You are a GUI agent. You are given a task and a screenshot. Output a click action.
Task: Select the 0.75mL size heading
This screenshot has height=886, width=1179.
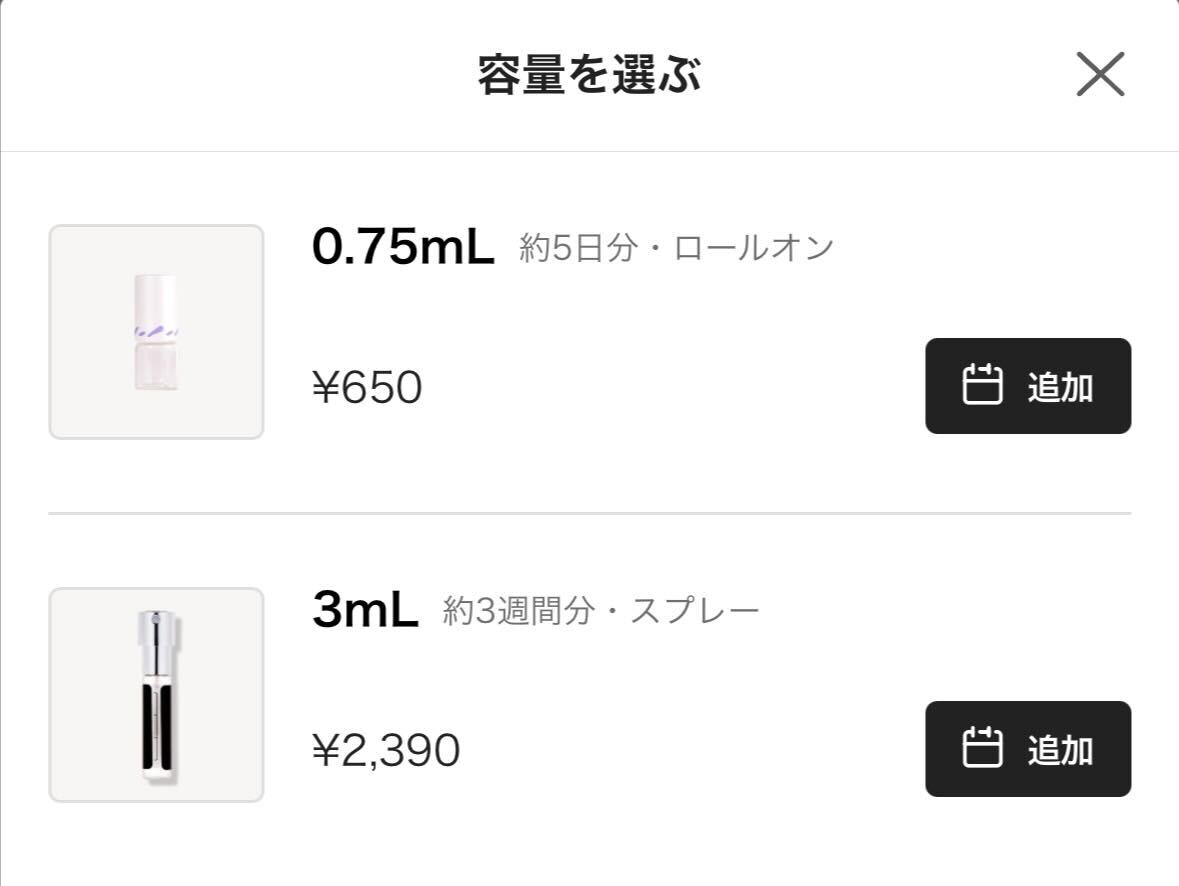click(x=403, y=246)
